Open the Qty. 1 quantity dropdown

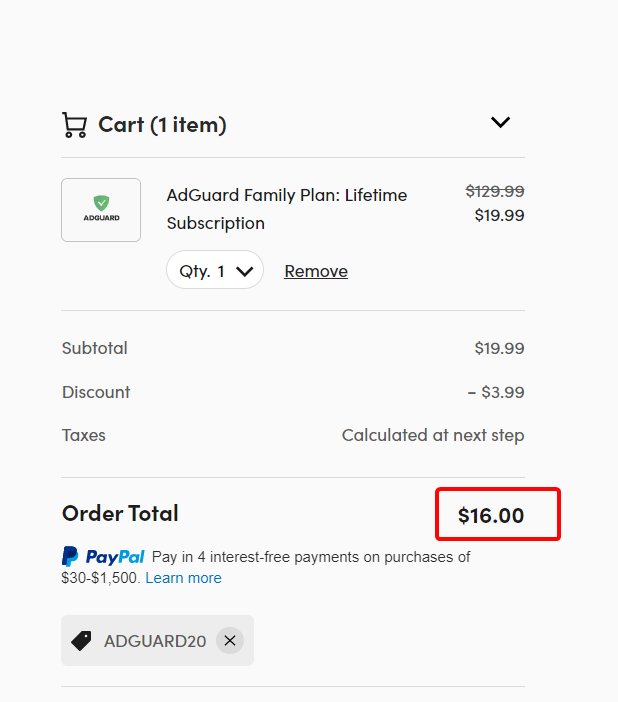(x=215, y=271)
